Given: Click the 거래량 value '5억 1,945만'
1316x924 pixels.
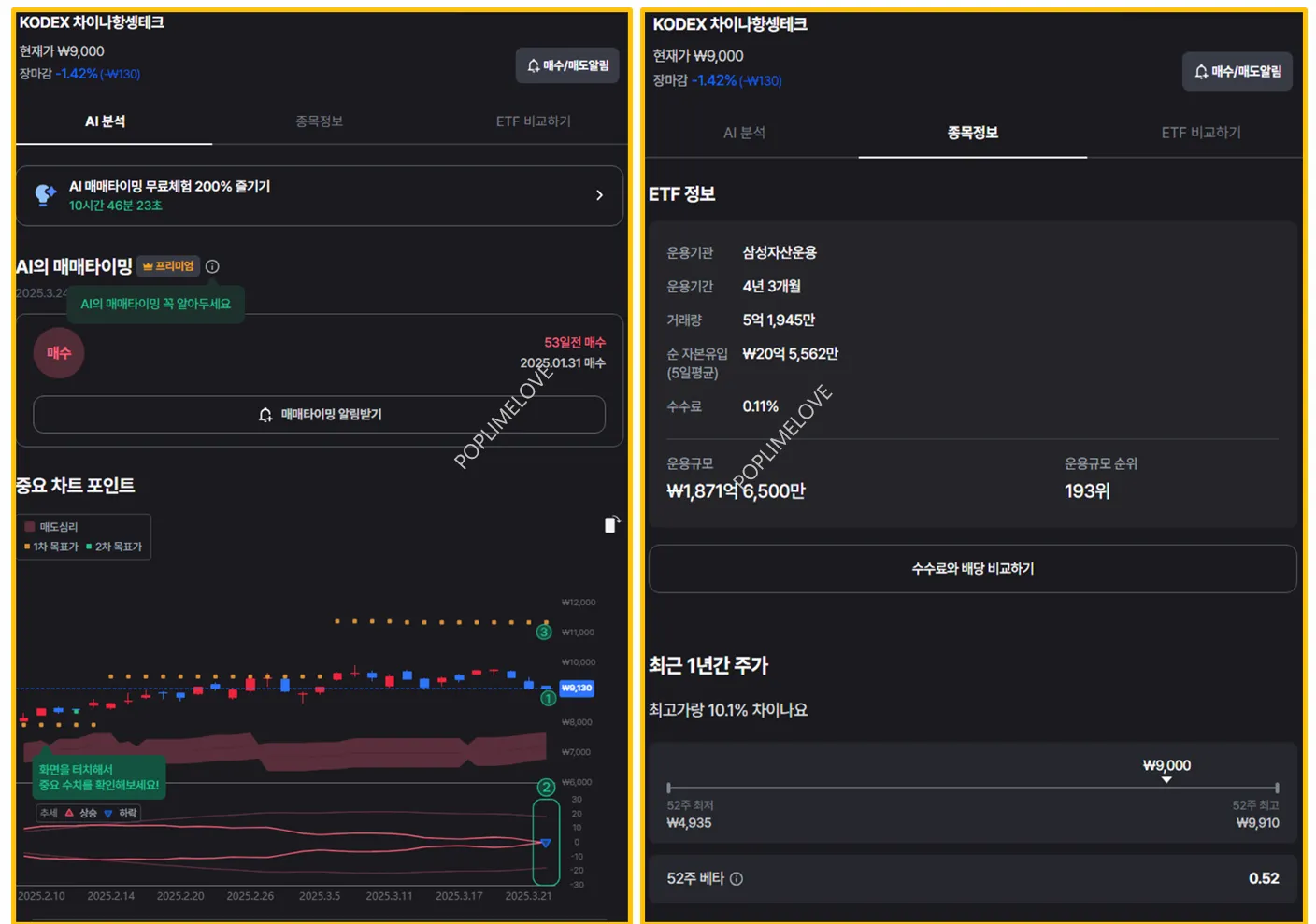Looking at the screenshot, I should (779, 320).
